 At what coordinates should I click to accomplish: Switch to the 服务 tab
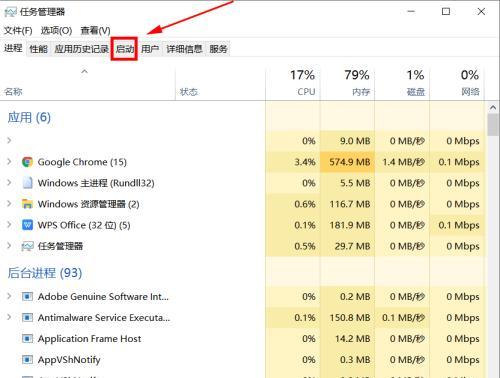click(x=218, y=49)
